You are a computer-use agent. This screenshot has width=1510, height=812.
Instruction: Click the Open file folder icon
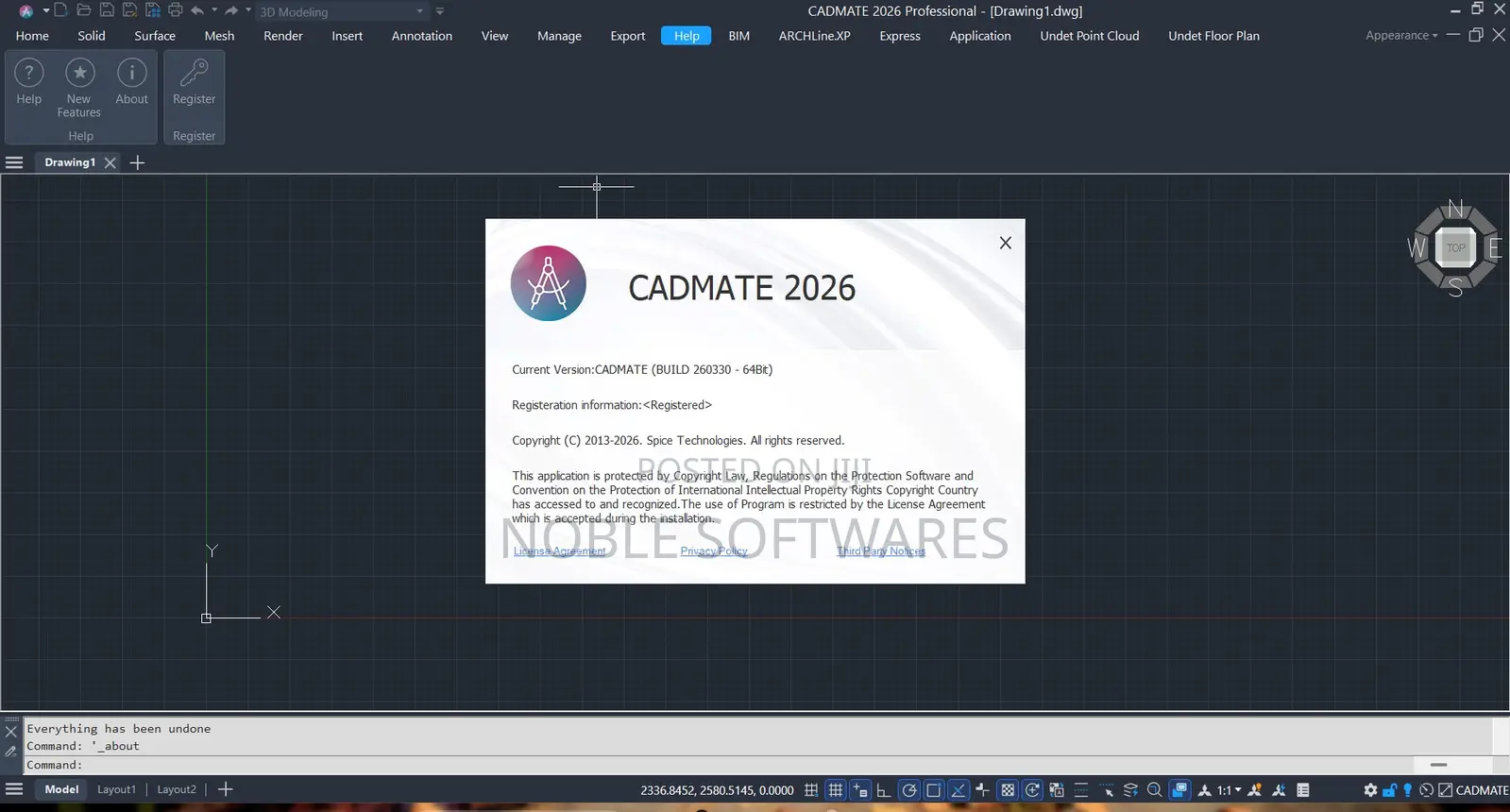pos(83,10)
